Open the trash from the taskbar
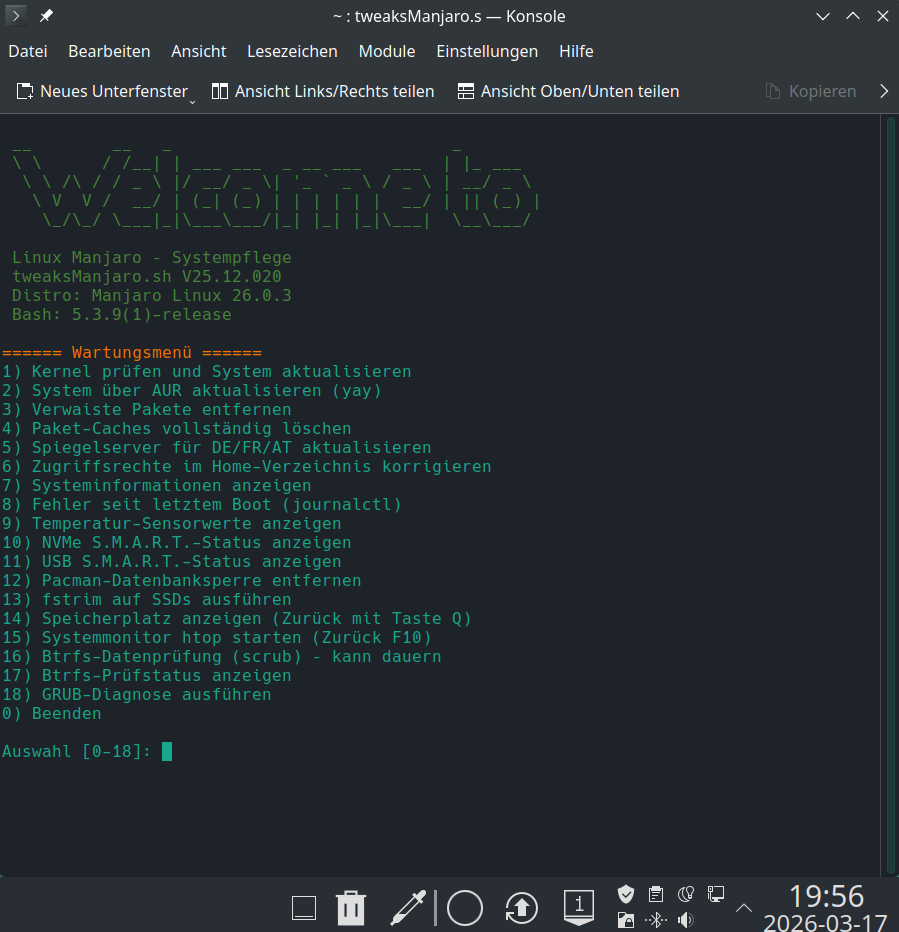Image resolution: width=899 pixels, height=932 pixels. (350, 907)
